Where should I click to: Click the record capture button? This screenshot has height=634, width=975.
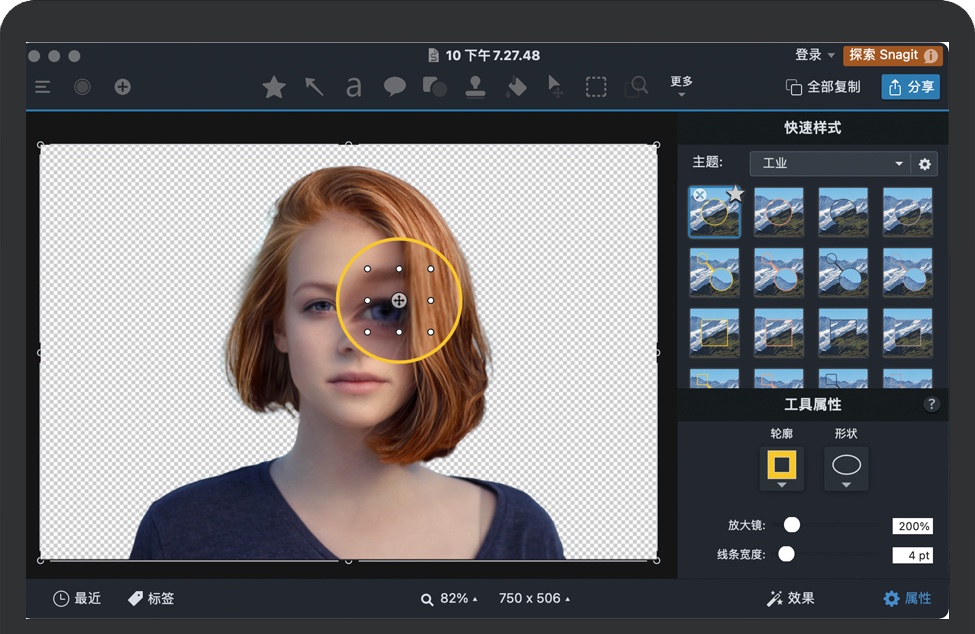[x=82, y=87]
